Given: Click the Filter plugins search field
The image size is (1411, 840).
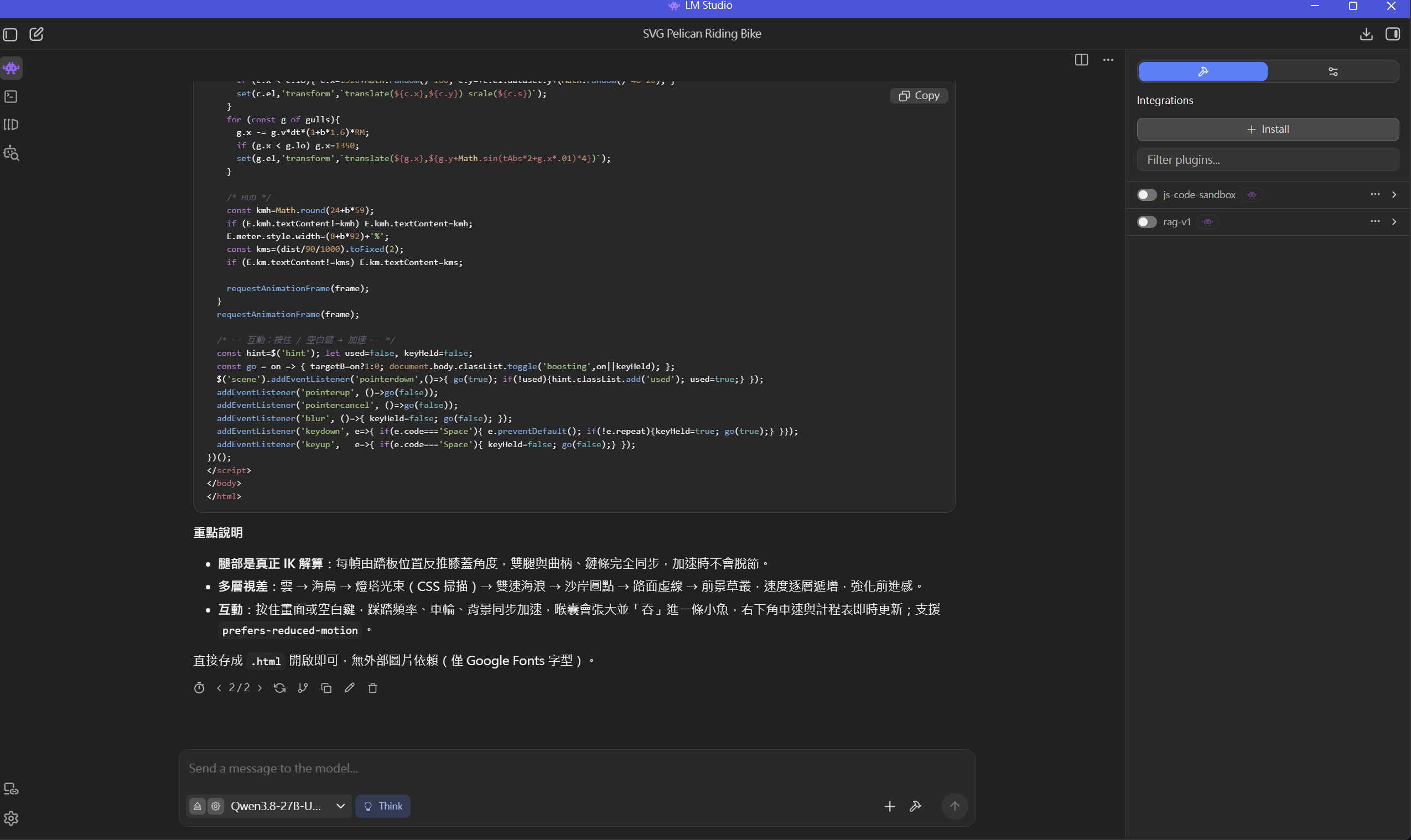Looking at the screenshot, I should click(1268, 159).
